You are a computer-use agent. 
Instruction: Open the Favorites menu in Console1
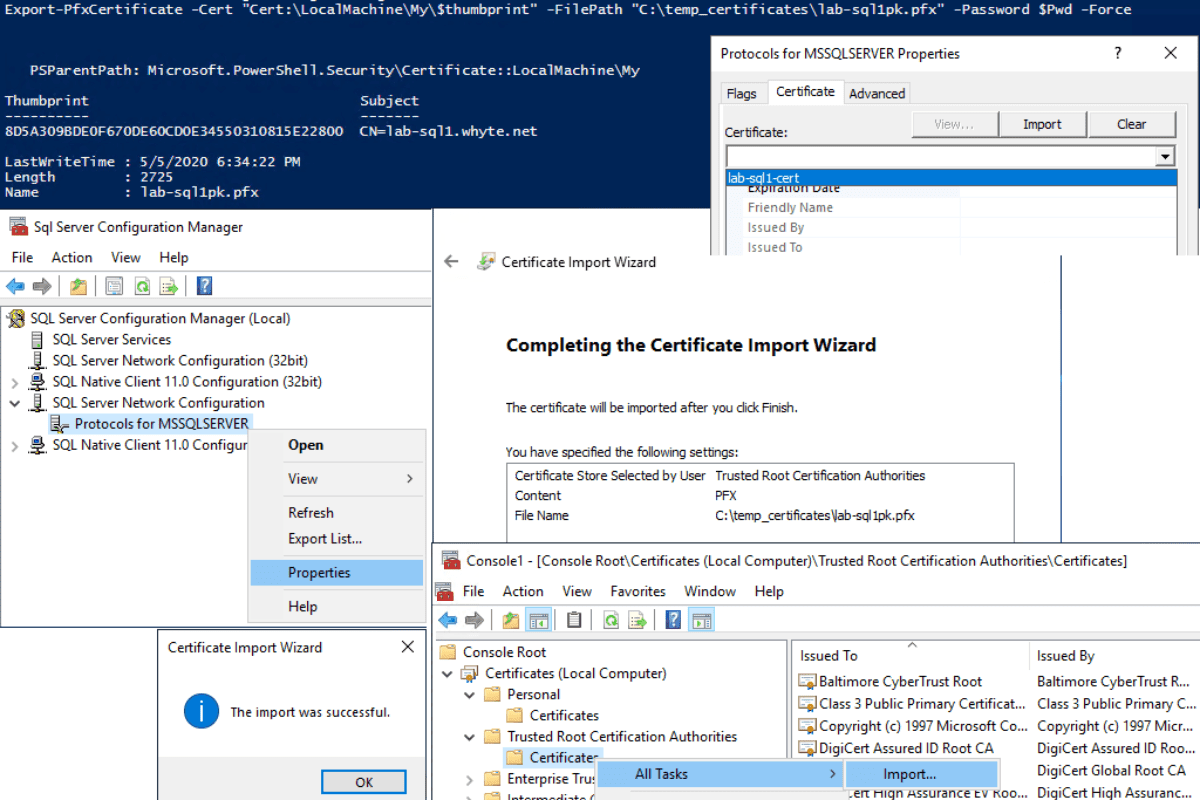pos(638,591)
